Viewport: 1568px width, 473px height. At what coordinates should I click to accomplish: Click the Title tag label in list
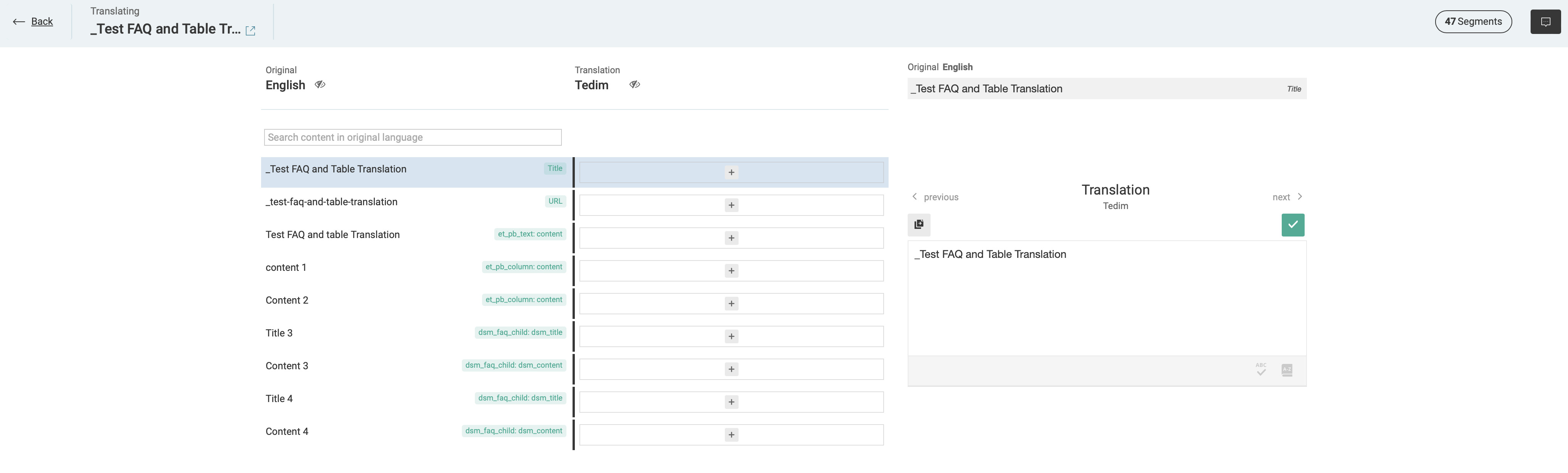(x=555, y=168)
